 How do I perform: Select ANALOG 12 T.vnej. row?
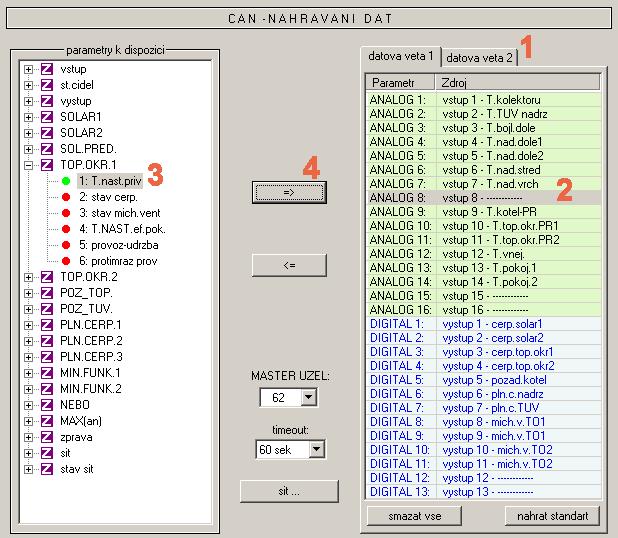[x=483, y=254]
